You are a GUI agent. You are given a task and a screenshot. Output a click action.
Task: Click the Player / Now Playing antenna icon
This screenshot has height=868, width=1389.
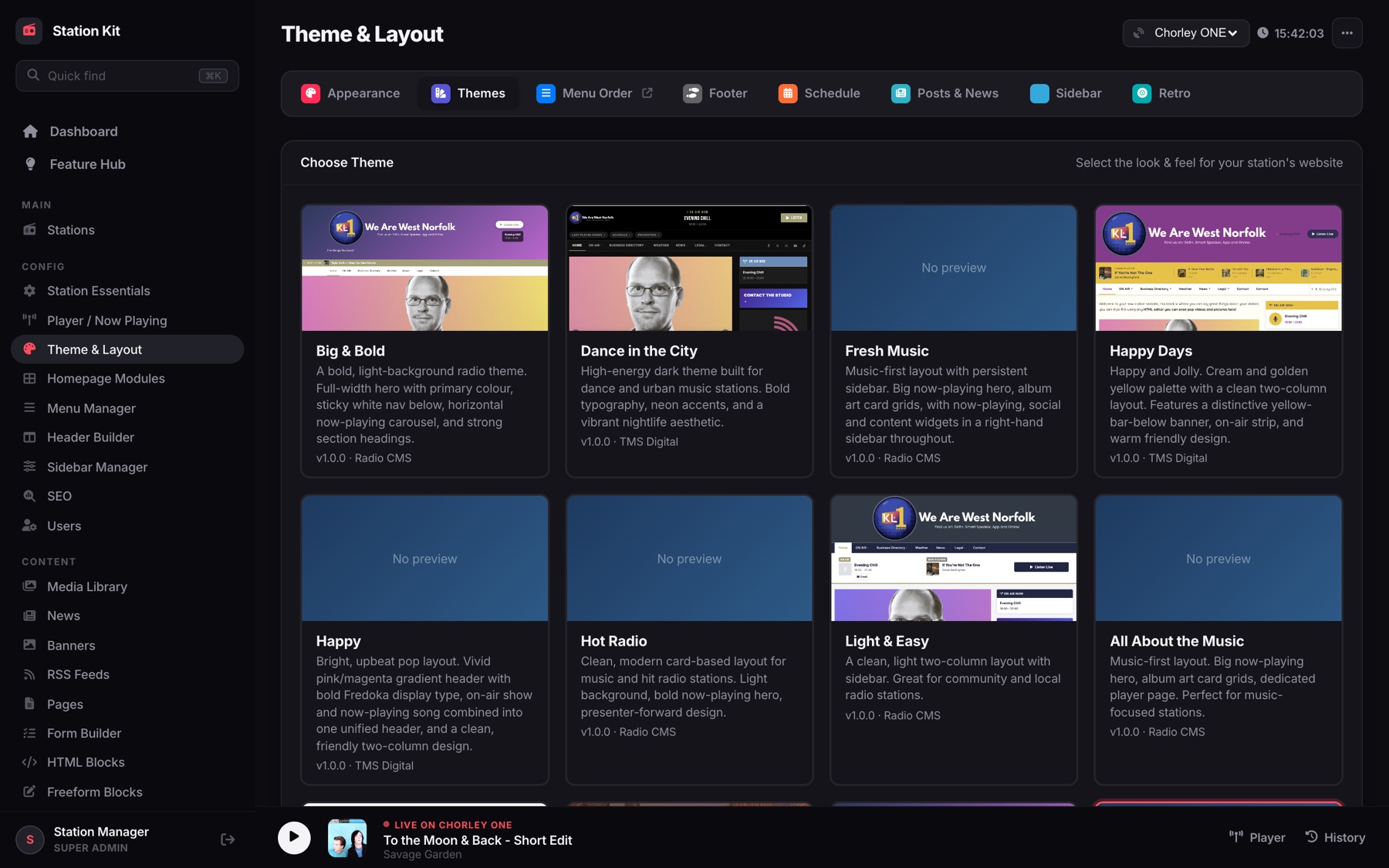point(29,320)
